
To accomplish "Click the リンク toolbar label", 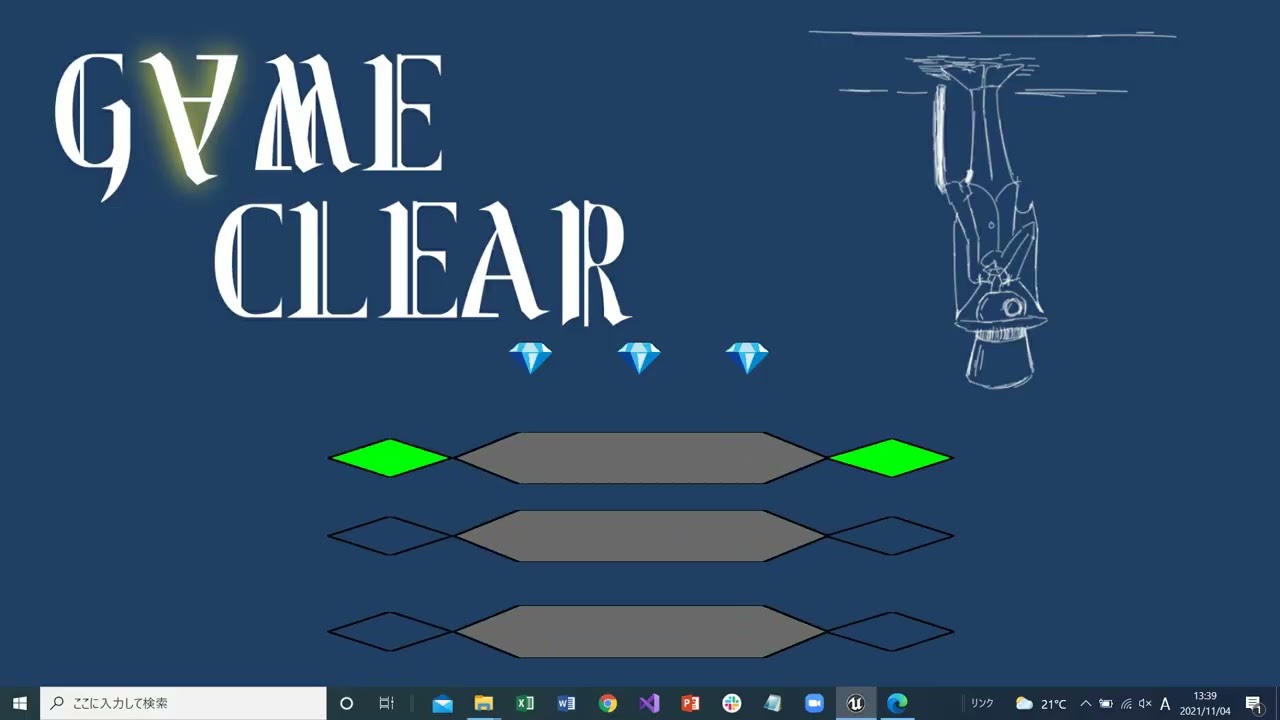I will (x=982, y=703).
